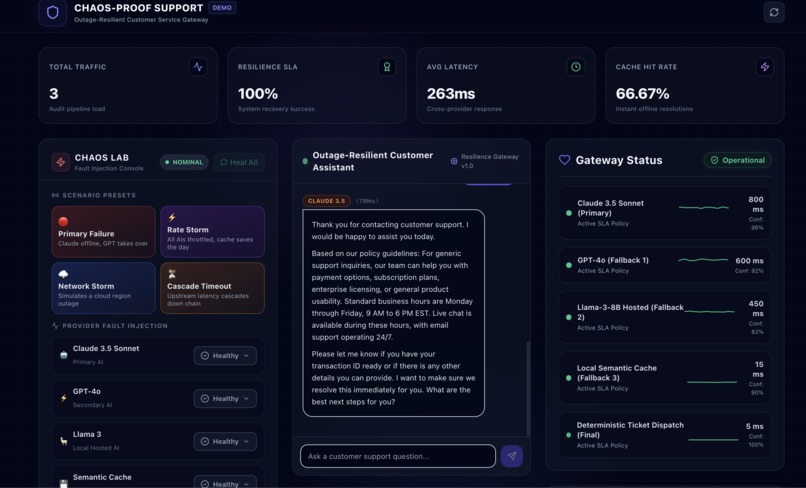Click the hourglass icon on Cascade Timeout card
Image resolution: width=806 pixels, height=488 pixels.
tap(172, 274)
